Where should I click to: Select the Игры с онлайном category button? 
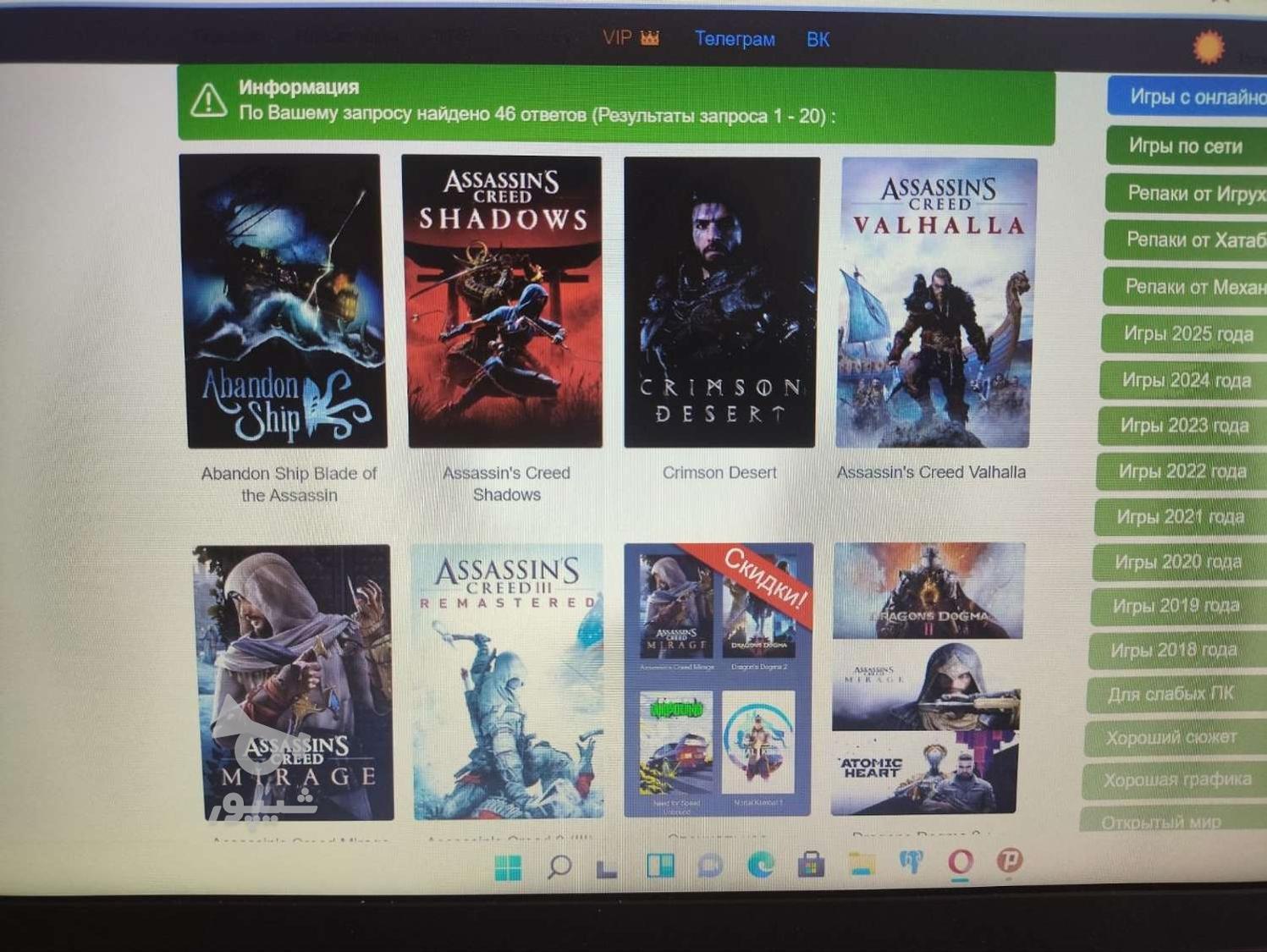click(1193, 97)
